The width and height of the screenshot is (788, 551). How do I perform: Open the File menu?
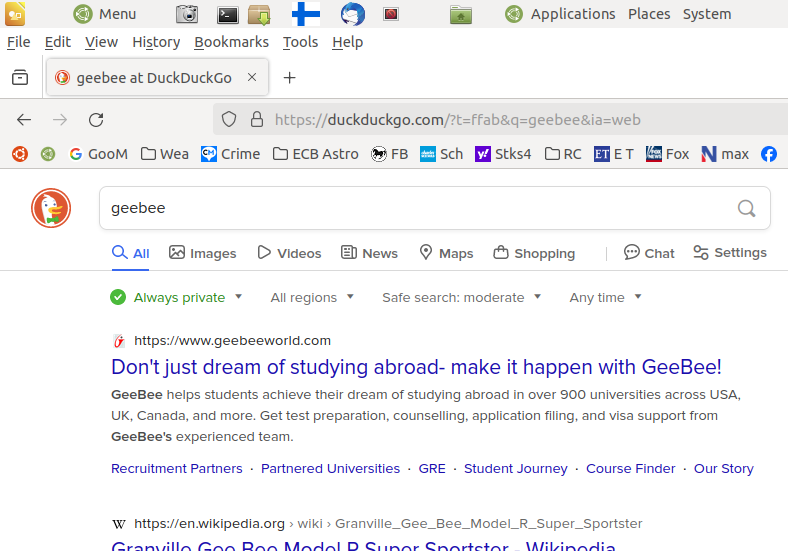pyautogui.click(x=19, y=42)
